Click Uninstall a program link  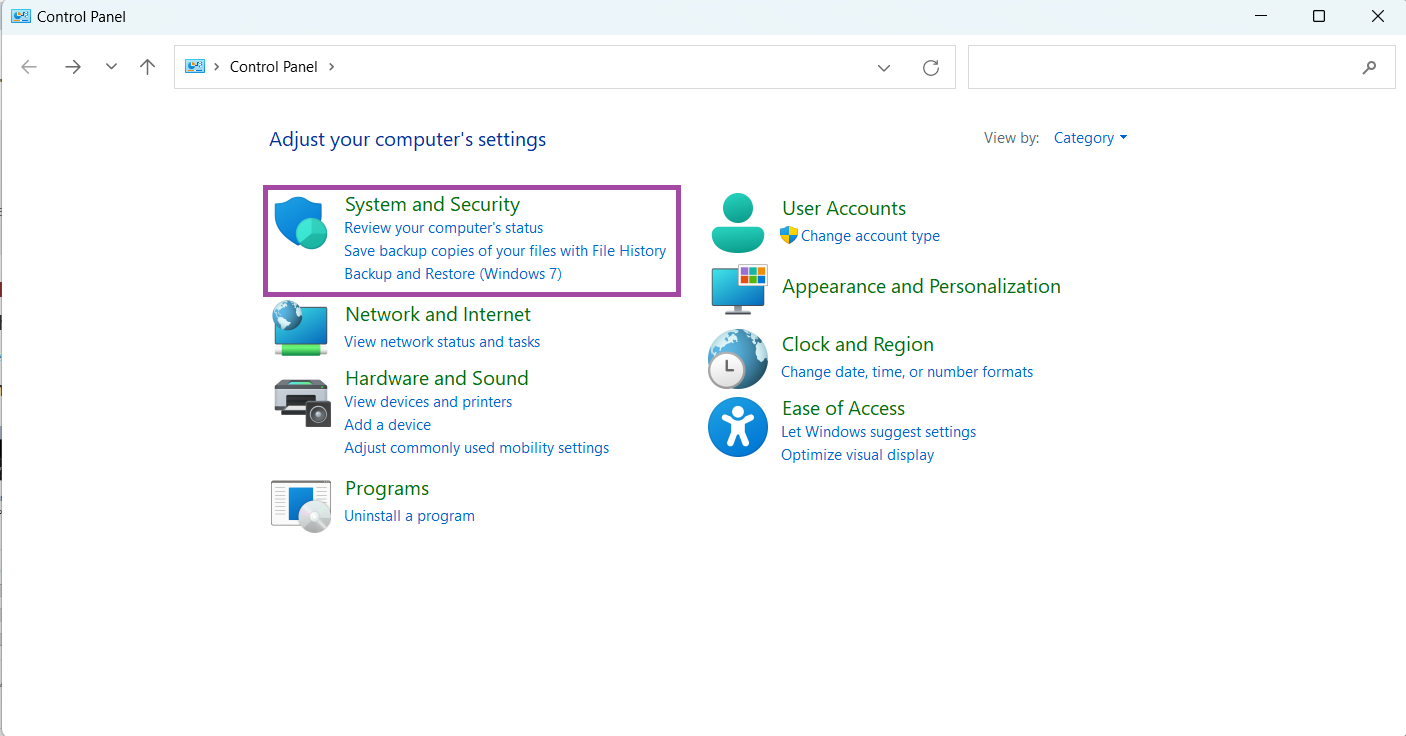[x=409, y=516]
